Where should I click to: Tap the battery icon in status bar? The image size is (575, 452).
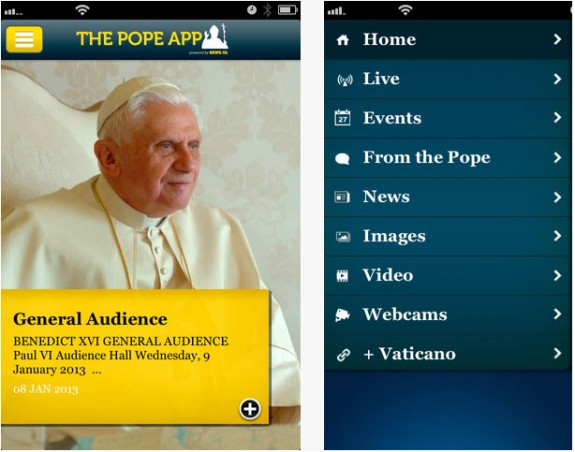(288, 10)
